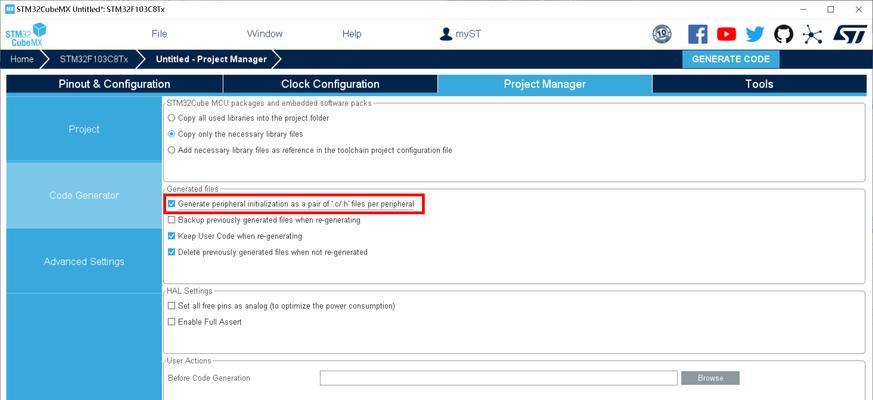Open the Window menu
873x400 pixels.
pyautogui.click(x=264, y=34)
